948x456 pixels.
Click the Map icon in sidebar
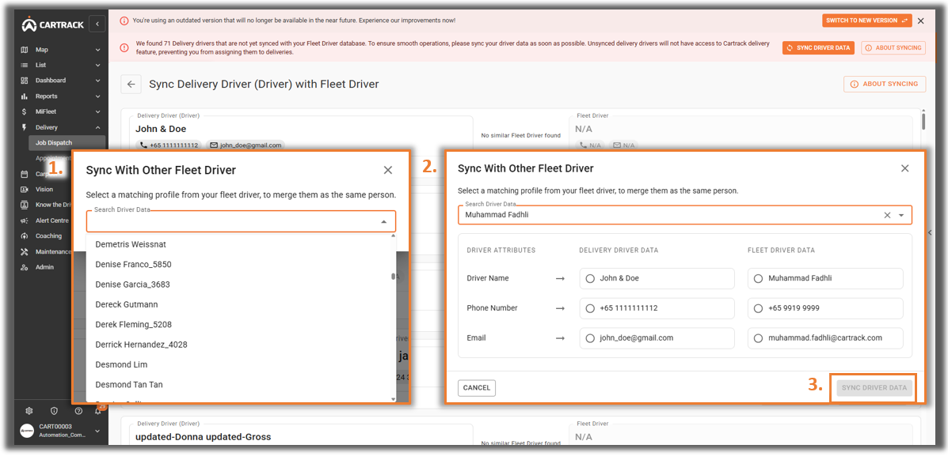click(x=24, y=50)
